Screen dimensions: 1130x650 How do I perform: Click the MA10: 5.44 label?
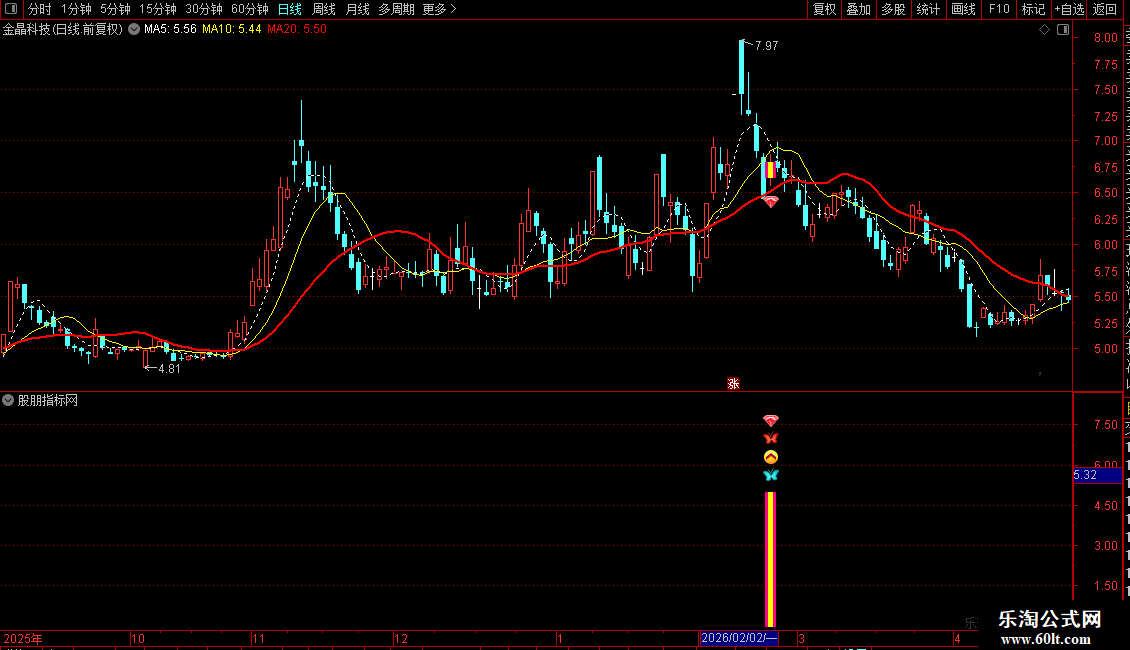click(231, 29)
